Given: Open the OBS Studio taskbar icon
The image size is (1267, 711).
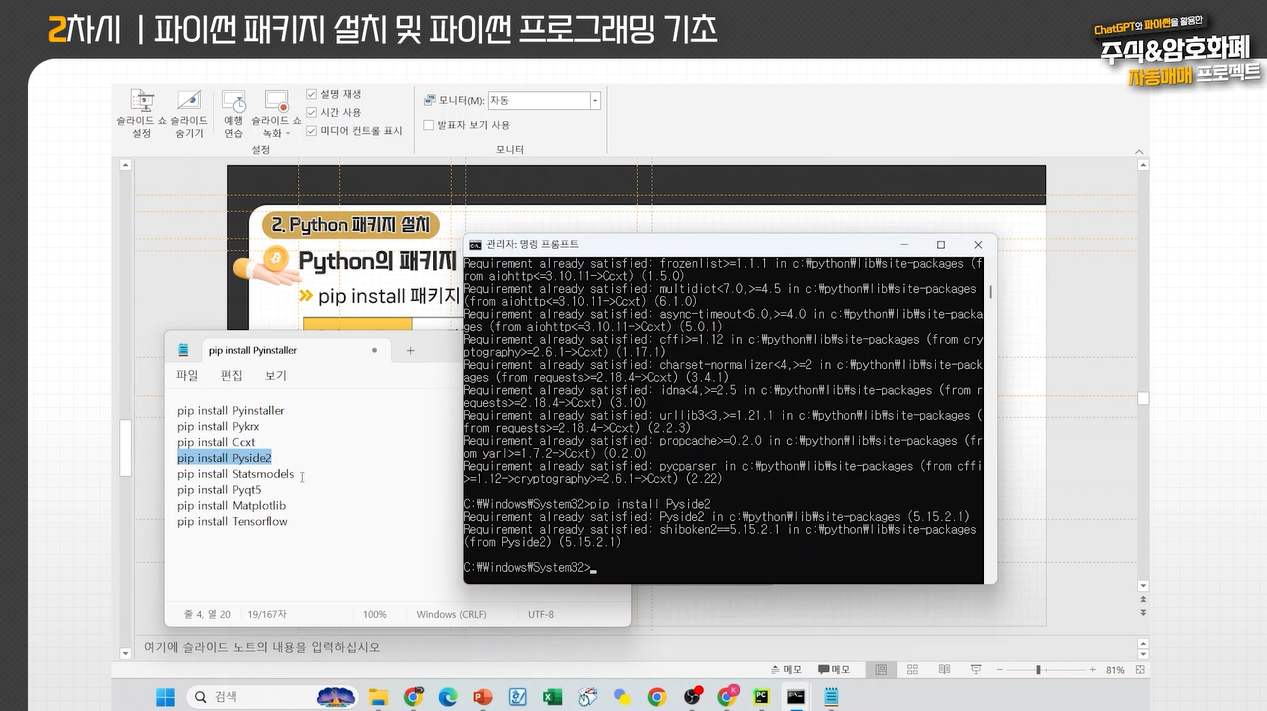Looking at the screenshot, I should click(x=692, y=696).
